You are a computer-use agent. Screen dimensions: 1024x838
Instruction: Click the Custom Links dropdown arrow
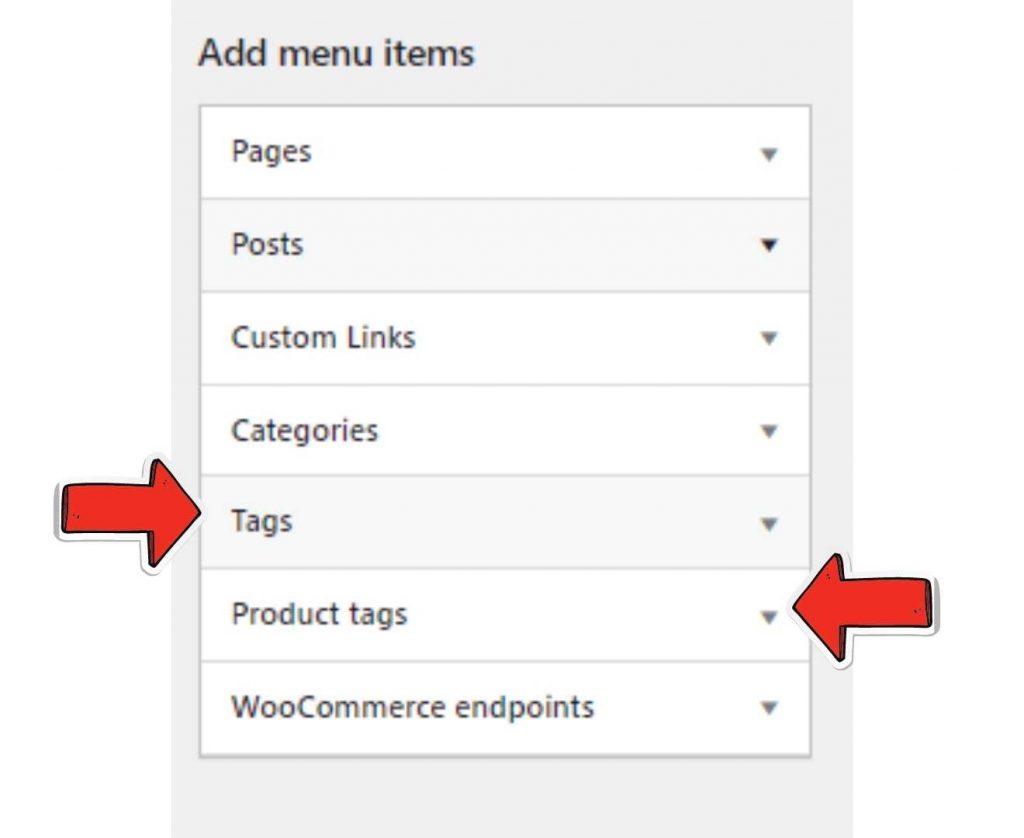coord(770,338)
